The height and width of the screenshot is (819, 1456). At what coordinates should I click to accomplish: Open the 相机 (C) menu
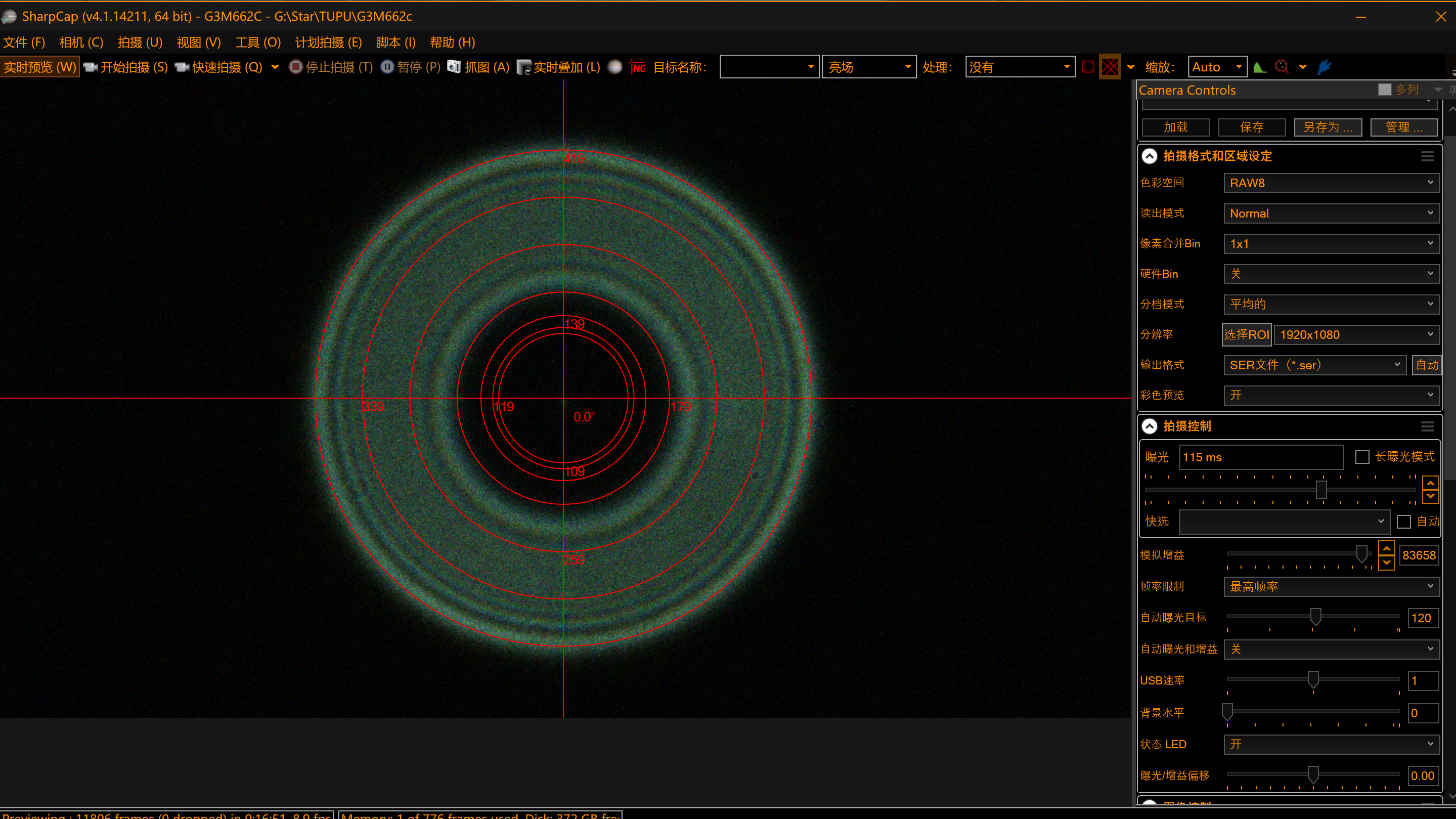point(81,42)
